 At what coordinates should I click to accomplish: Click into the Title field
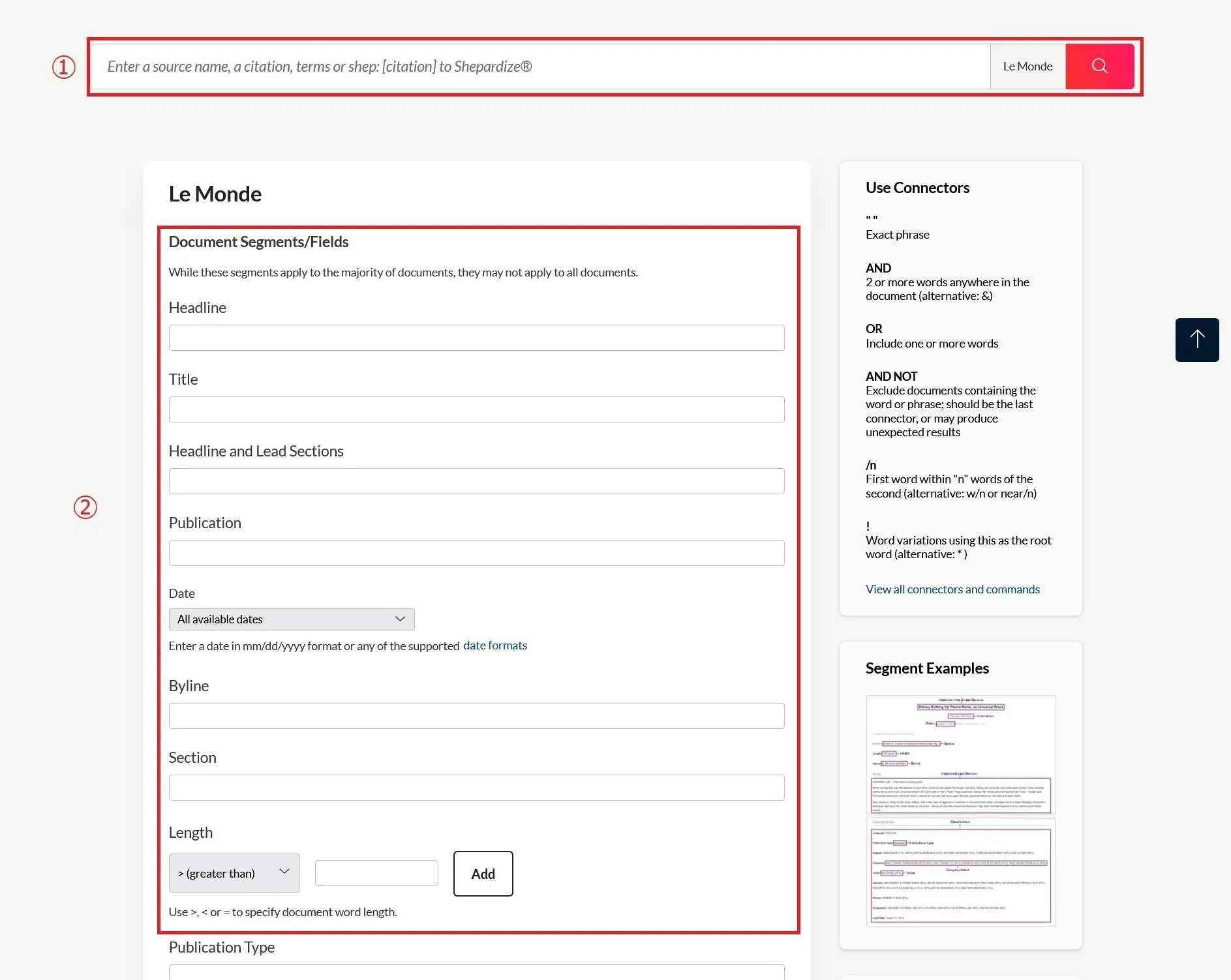476,409
